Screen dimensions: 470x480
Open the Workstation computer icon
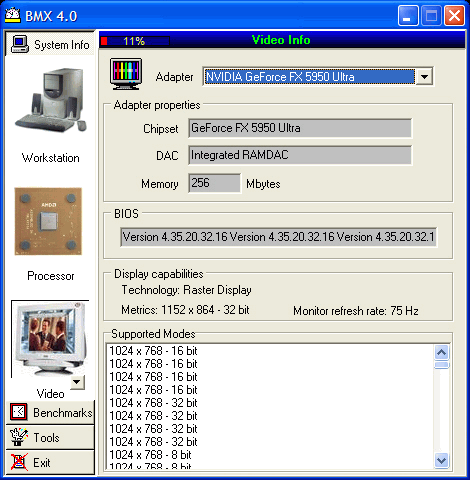[51, 100]
